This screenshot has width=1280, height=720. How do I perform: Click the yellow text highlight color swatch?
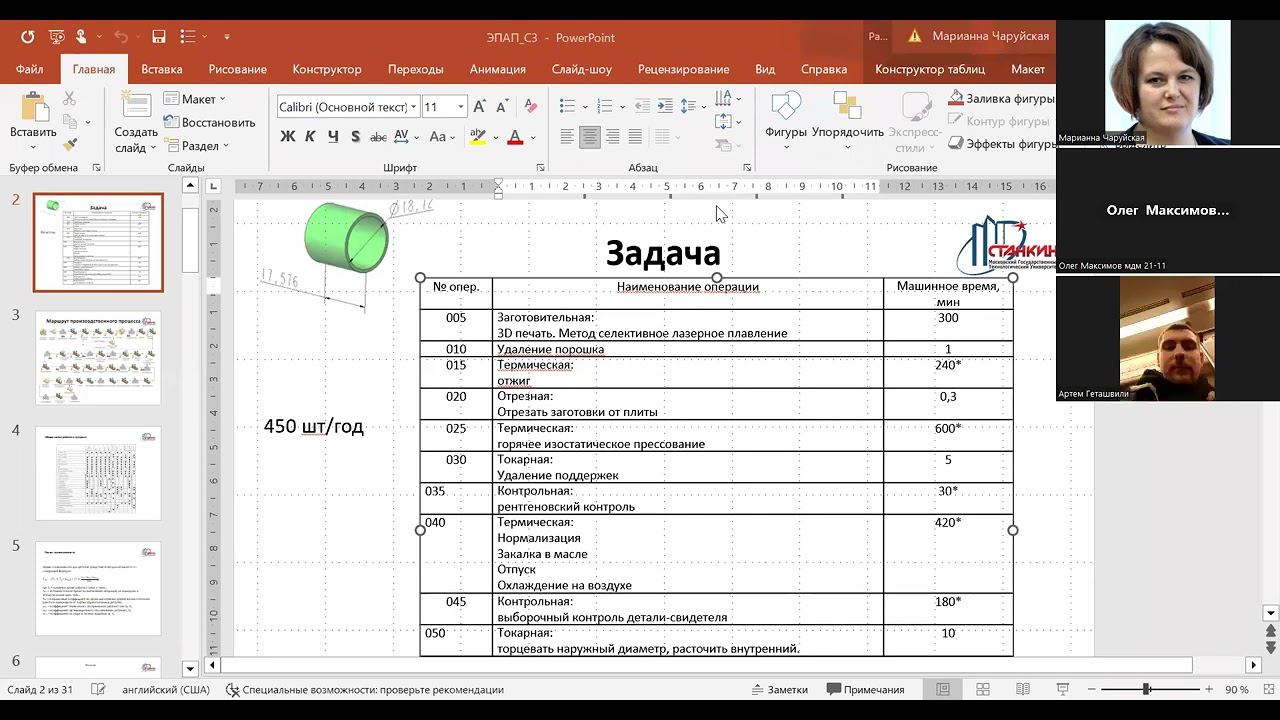coord(477,137)
